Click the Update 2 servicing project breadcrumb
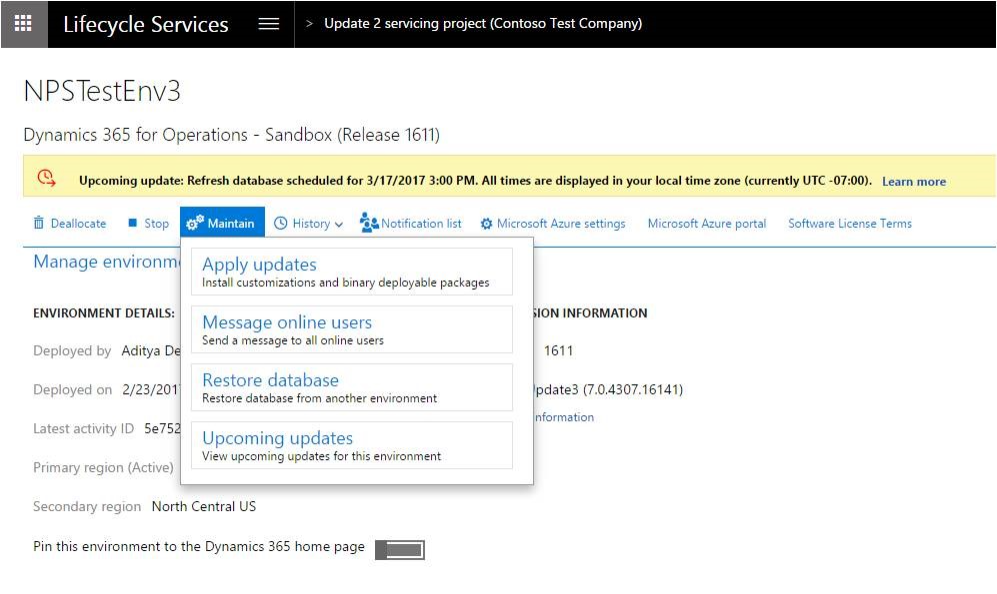The image size is (997, 594). [483, 23]
